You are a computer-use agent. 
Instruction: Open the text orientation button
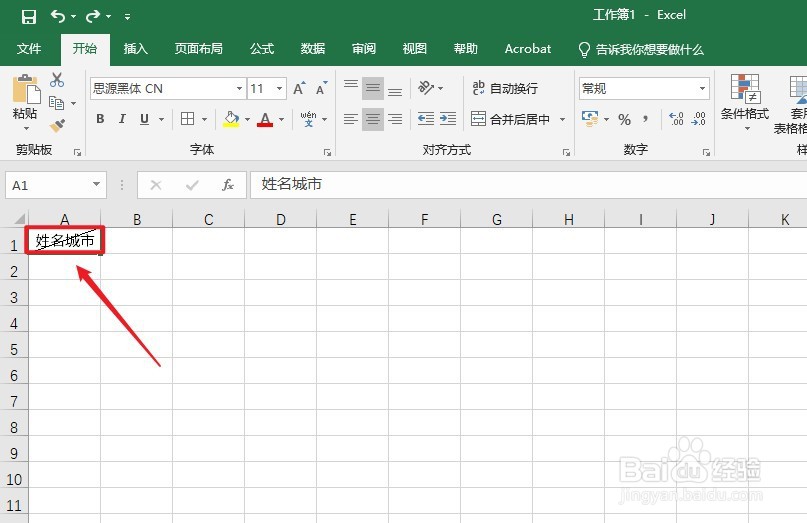point(427,88)
